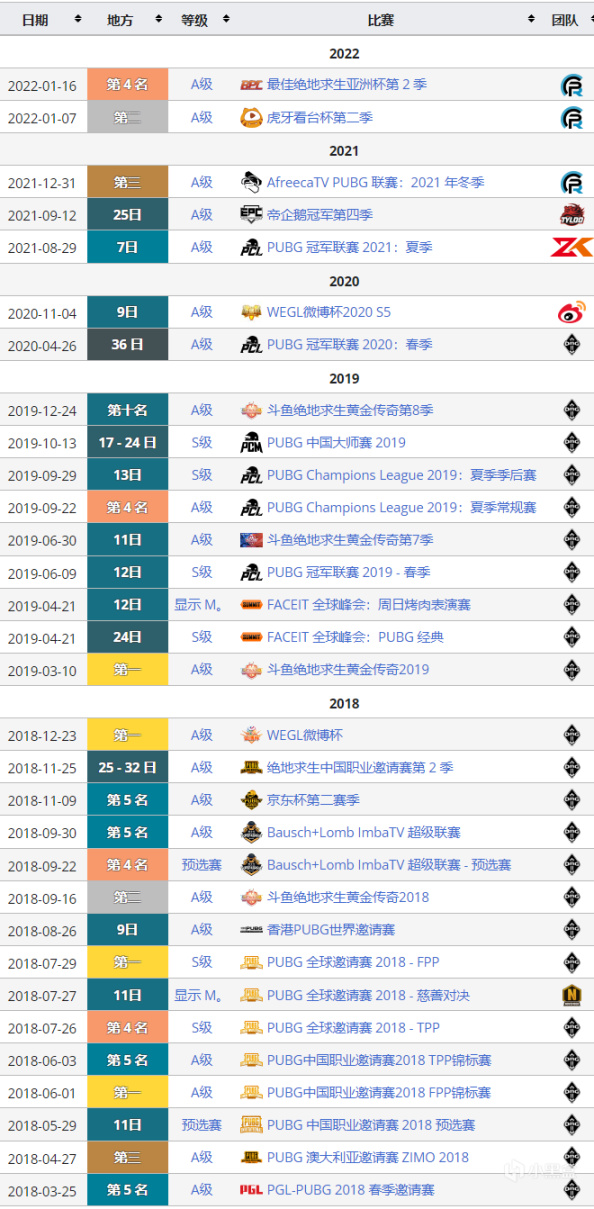The height and width of the screenshot is (1209, 594).
Task: Click the team logo in the 2018-03-25 row
Action: [572, 1190]
